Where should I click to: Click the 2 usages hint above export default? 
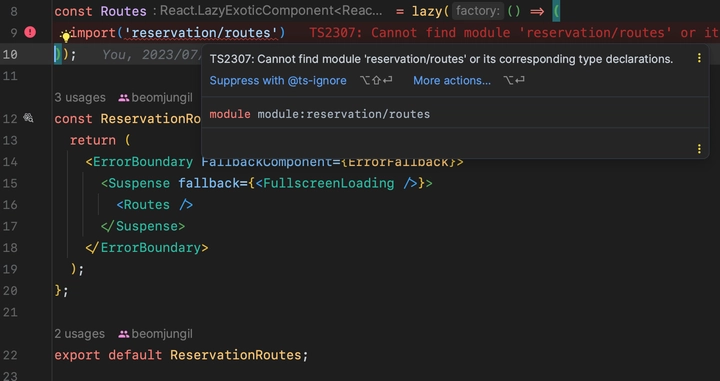click(79, 334)
